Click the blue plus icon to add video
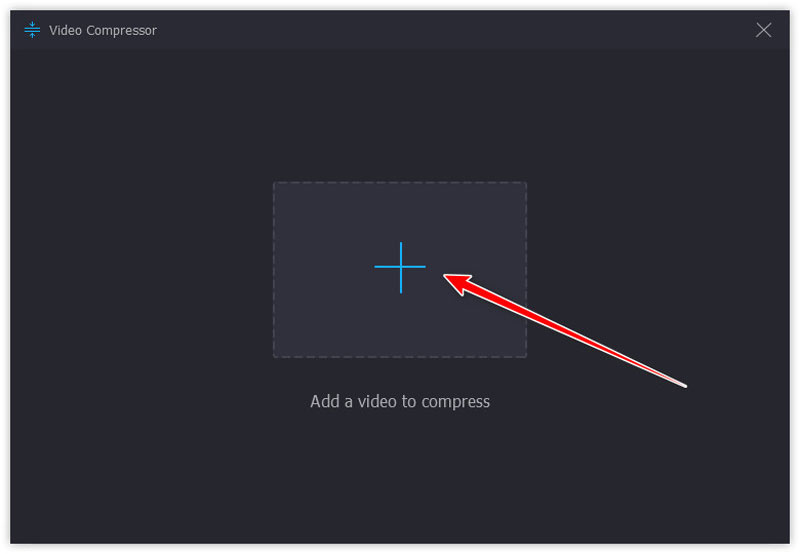Viewport: 800px width, 554px height. point(401,267)
